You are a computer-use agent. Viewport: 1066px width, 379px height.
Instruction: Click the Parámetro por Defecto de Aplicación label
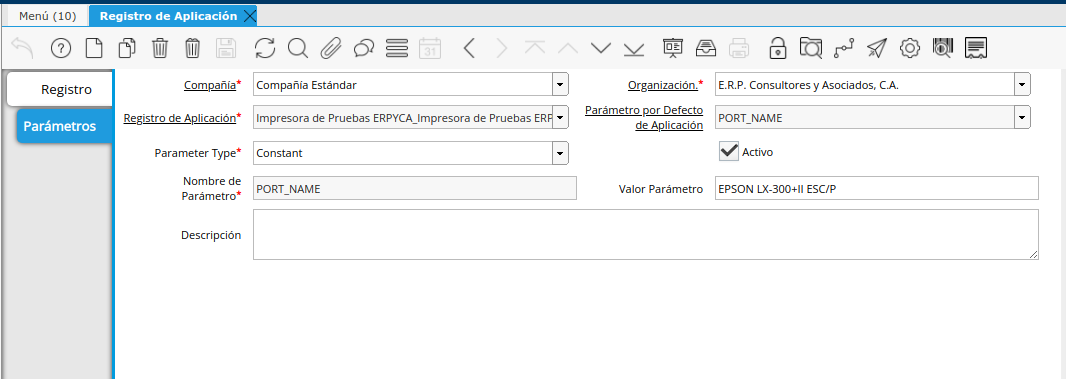click(x=644, y=118)
